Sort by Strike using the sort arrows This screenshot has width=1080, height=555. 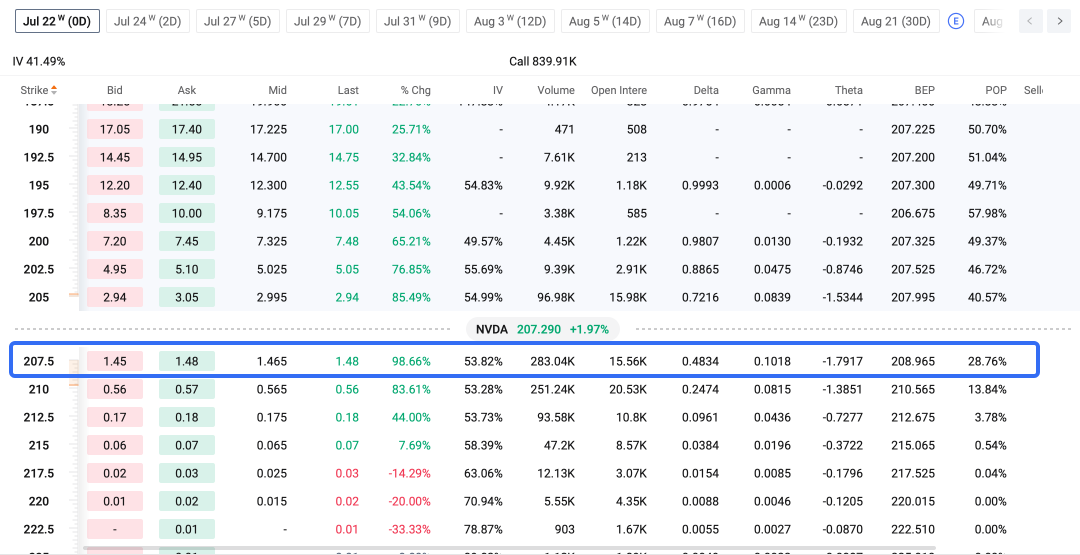point(54,90)
